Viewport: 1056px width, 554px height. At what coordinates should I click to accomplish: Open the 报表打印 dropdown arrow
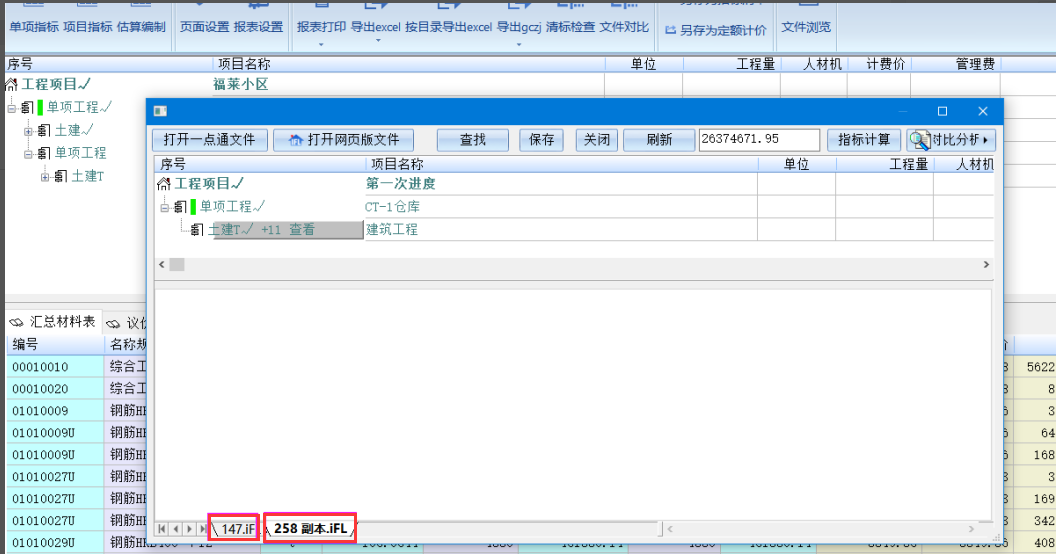coord(321,43)
